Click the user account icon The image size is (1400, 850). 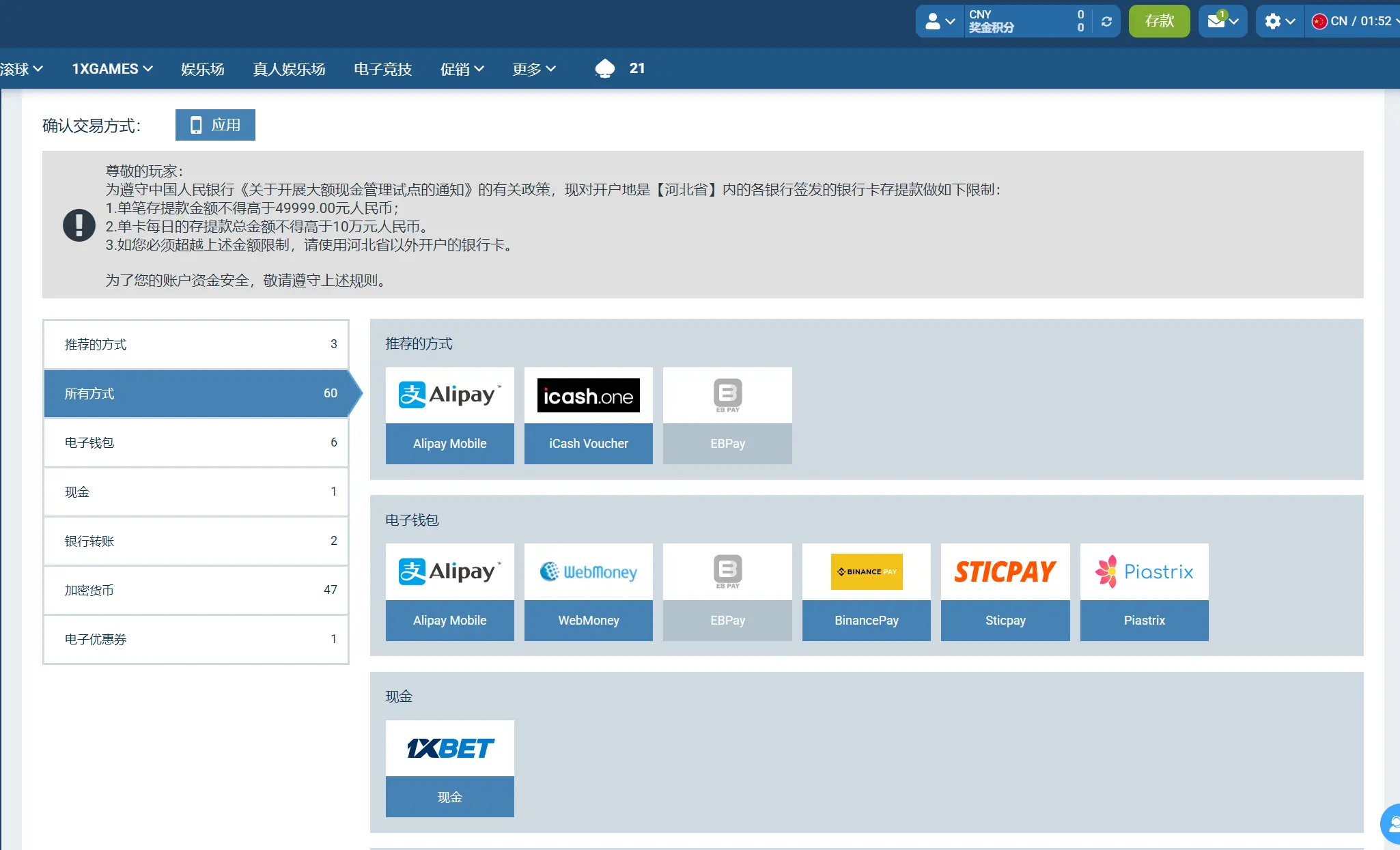[933, 21]
